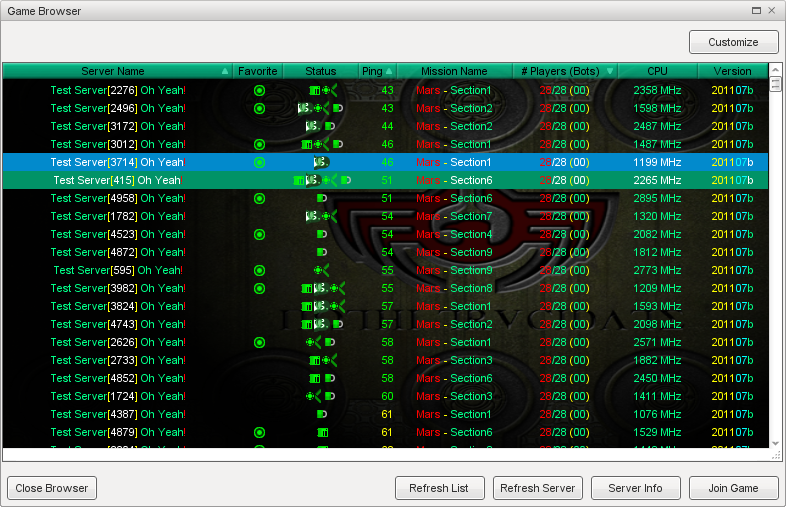Click the 1076 MHz CPU cell

point(657,415)
